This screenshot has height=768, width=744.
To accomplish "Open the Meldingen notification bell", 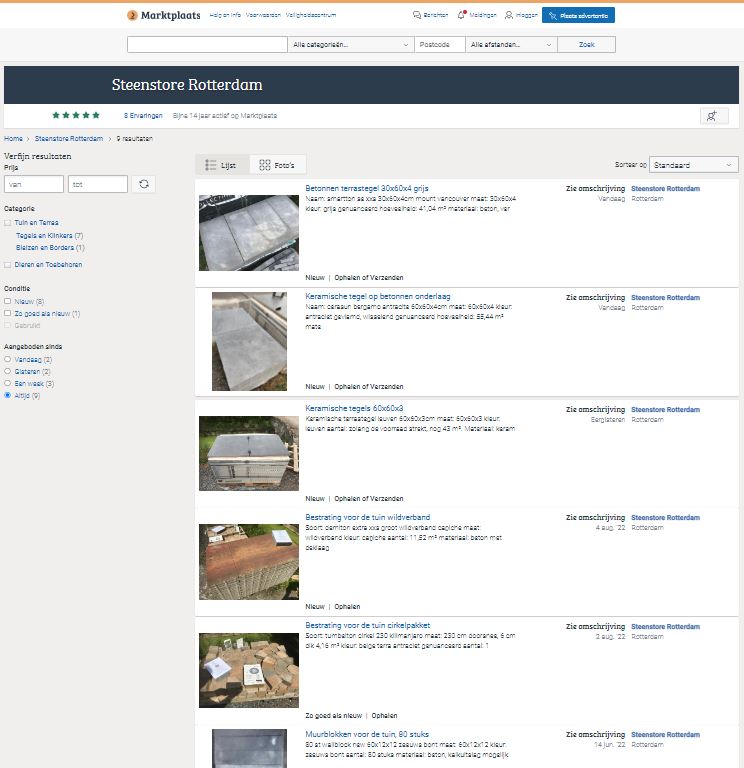I will pos(461,15).
